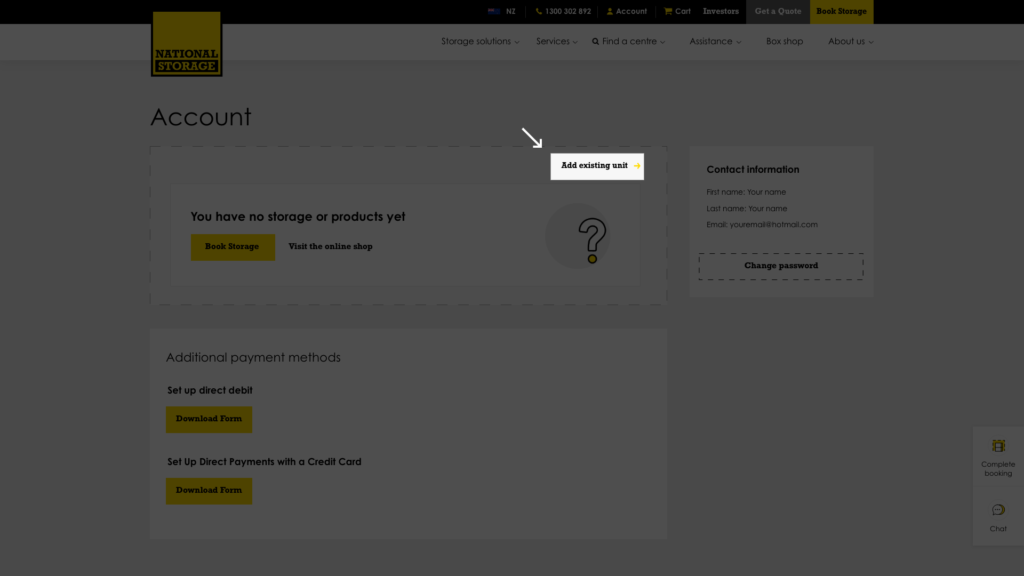Select the email youremail@hotmail.com text
The image size is (1024, 576).
pyautogui.click(x=773, y=225)
